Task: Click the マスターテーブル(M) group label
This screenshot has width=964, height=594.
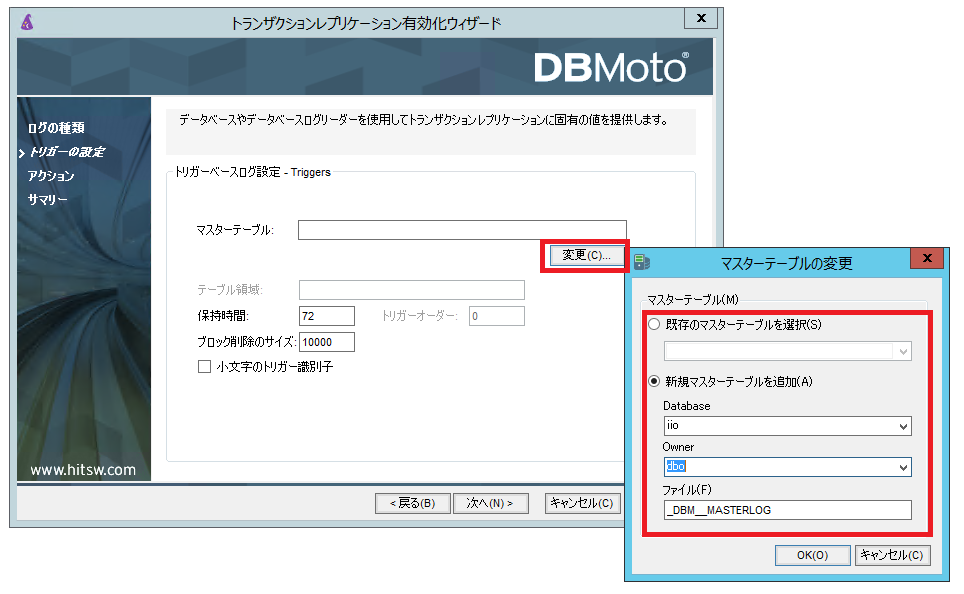Action: click(693, 299)
